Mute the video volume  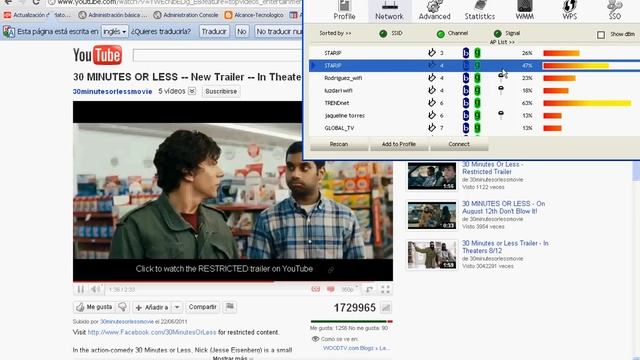[95, 289]
